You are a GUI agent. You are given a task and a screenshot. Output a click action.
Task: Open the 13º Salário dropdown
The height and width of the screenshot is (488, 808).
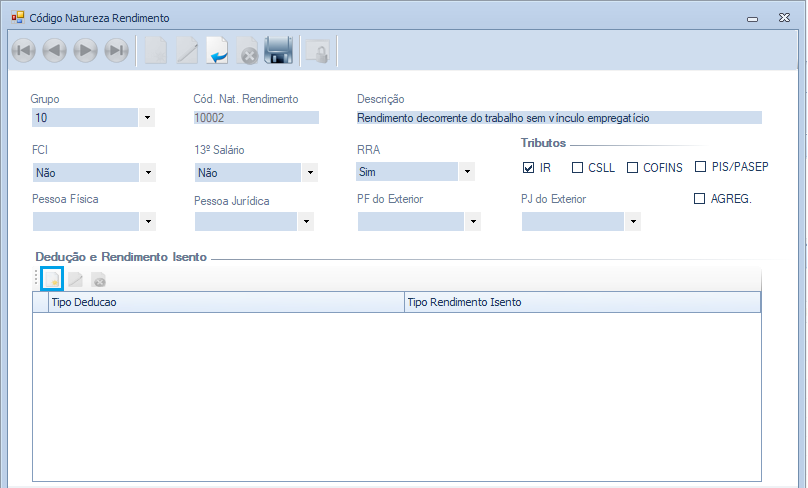click(310, 172)
